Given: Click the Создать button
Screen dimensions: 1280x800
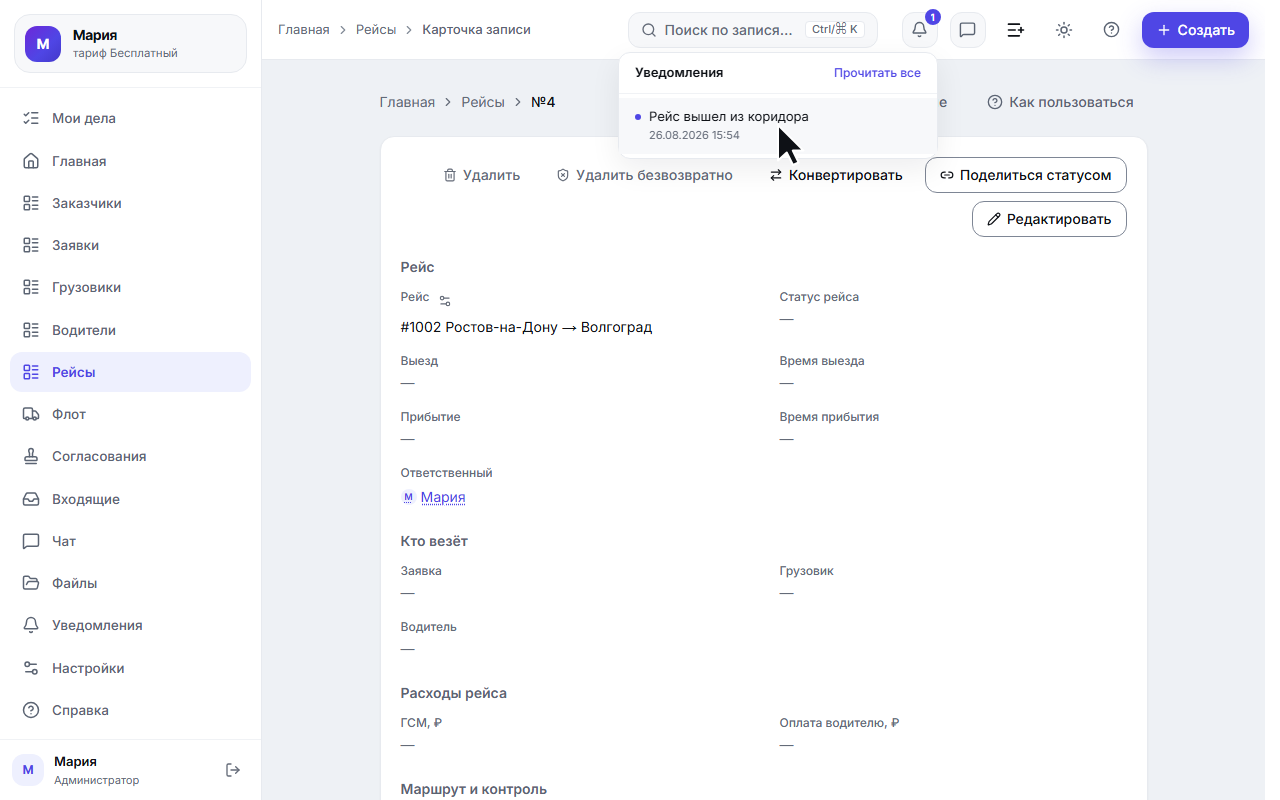Looking at the screenshot, I should click(x=1195, y=30).
